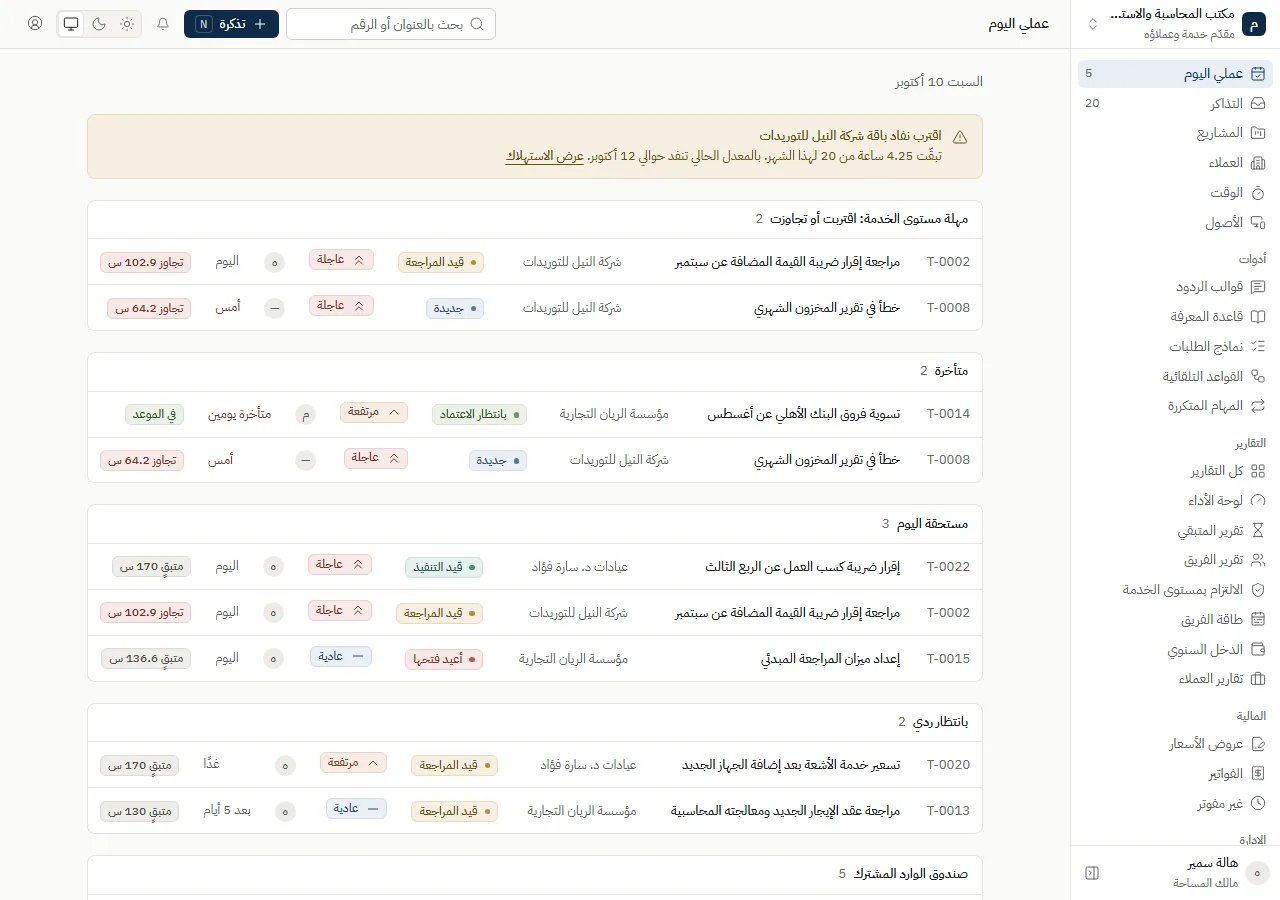Screen dimensions: 1280x900
Task: Focus the search field بحث بالعنوان أو الرقم
Action: (391, 24)
